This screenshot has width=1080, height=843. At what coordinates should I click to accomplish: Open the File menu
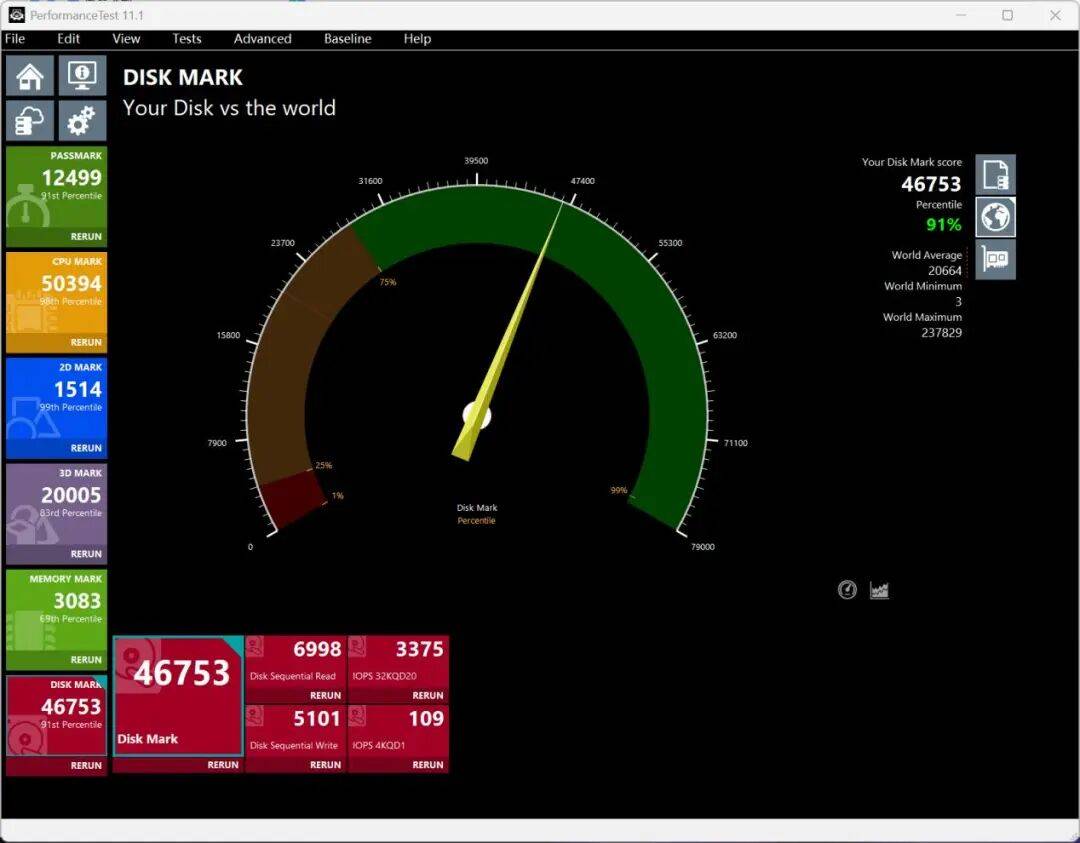tap(14, 39)
